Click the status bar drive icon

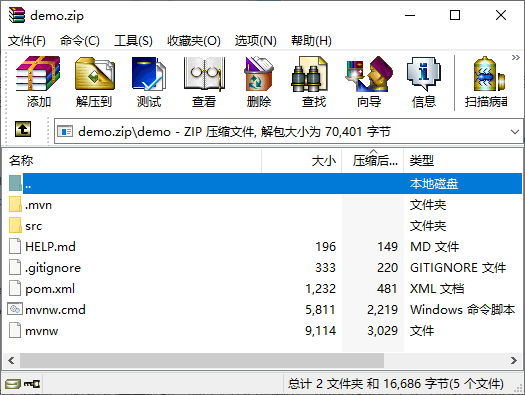pyautogui.click(x=13, y=384)
